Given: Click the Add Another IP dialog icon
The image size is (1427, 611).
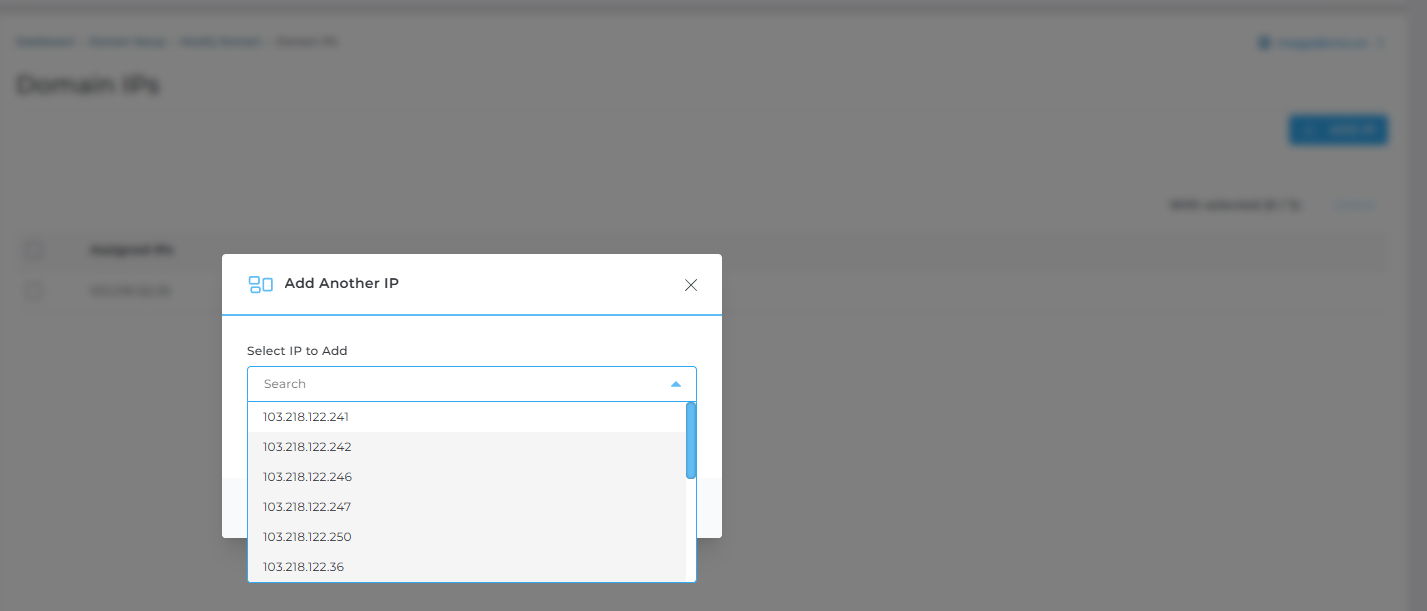Looking at the screenshot, I should coord(260,284).
